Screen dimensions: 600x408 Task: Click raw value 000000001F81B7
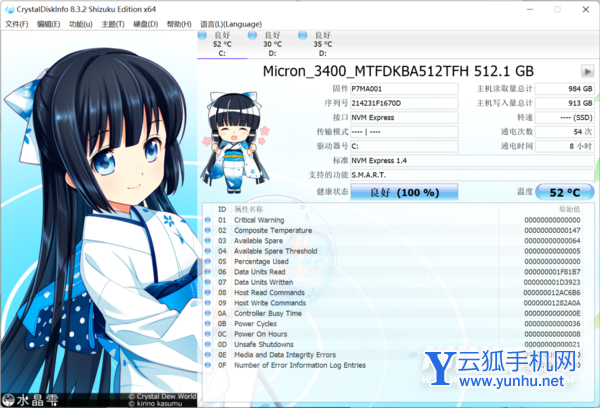tap(552, 272)
